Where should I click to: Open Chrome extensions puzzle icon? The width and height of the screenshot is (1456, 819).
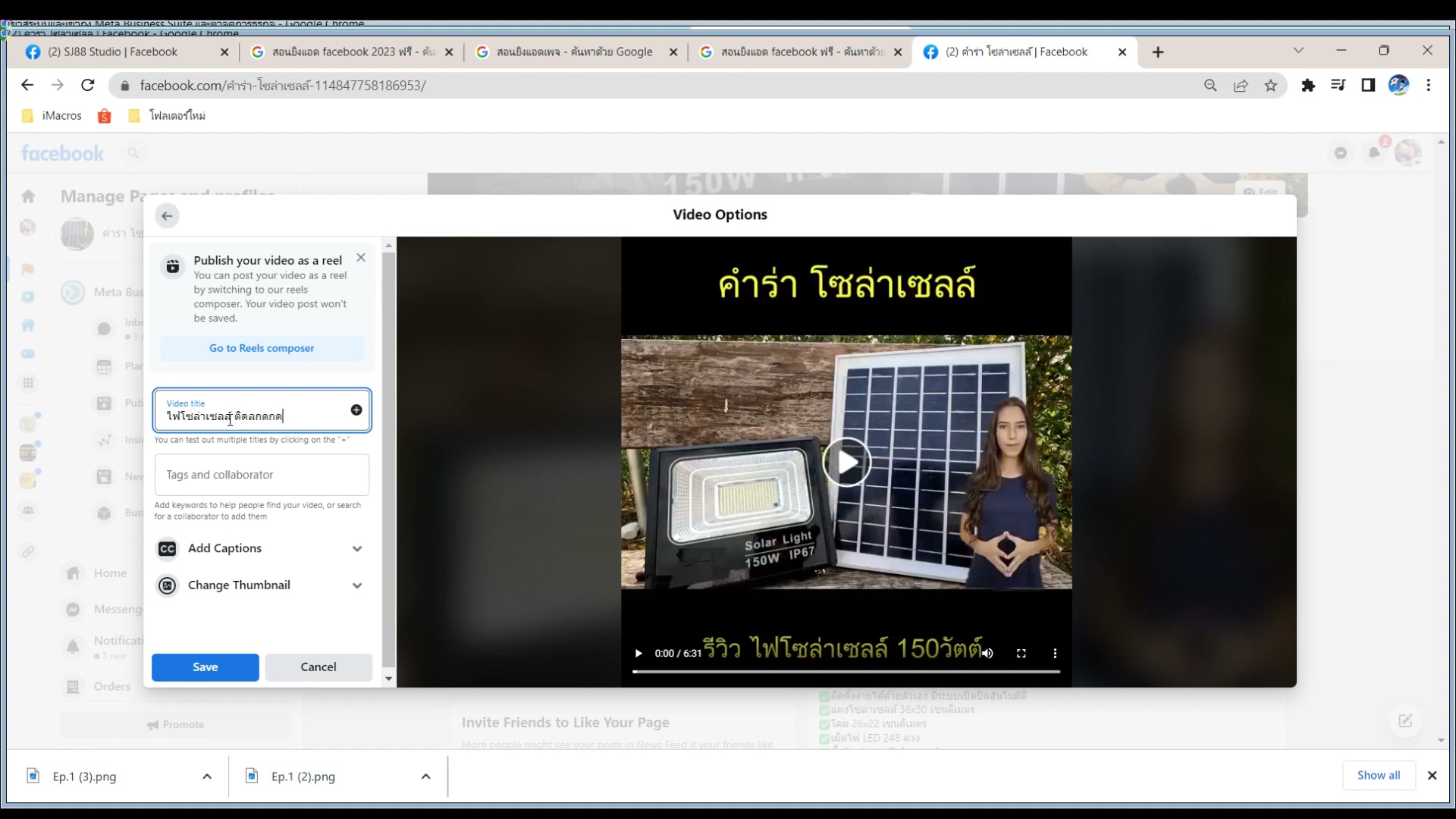(x=1307, y=85)
